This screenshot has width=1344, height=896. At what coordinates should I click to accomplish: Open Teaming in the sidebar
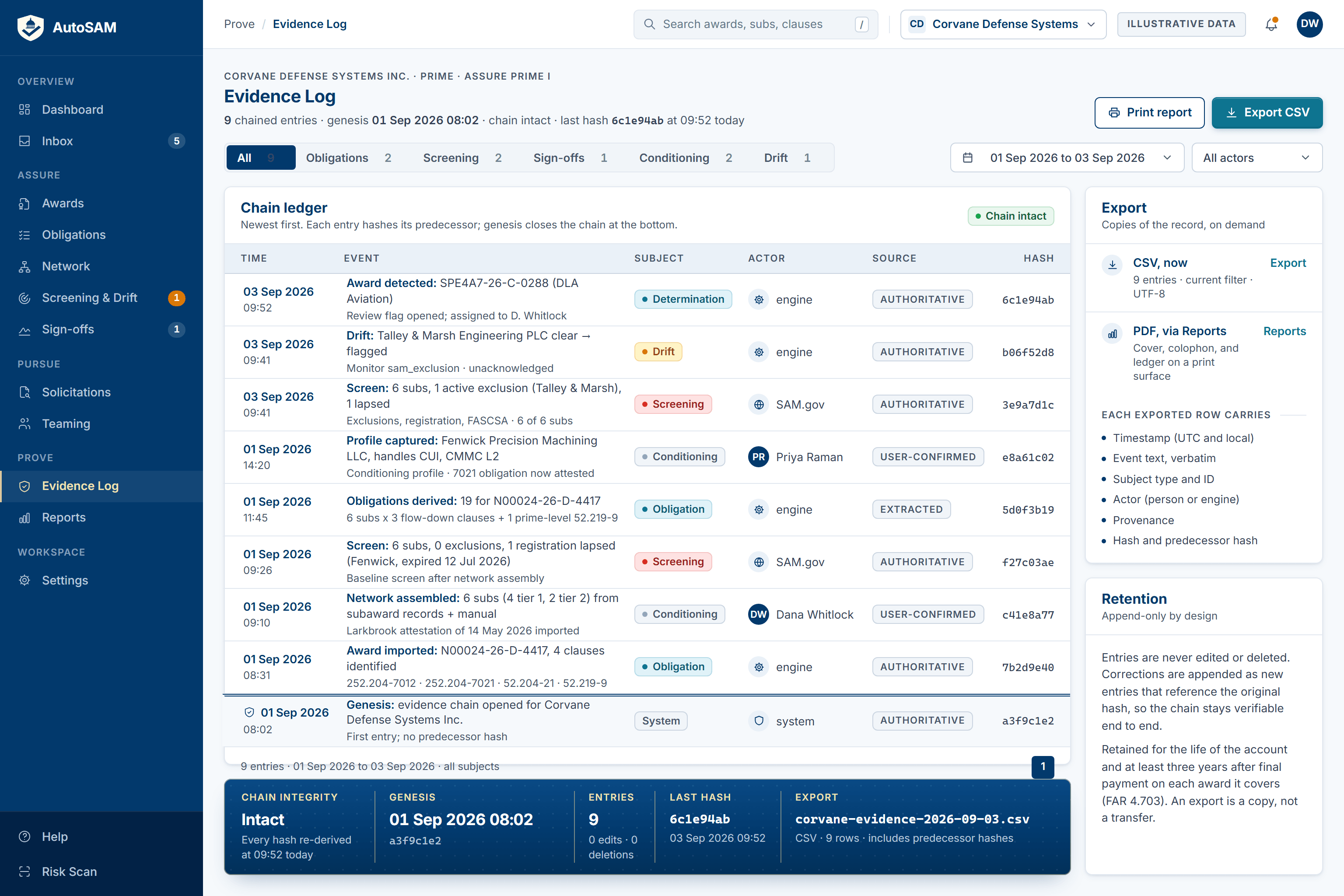pyautogui.click(x=101, y=423)
